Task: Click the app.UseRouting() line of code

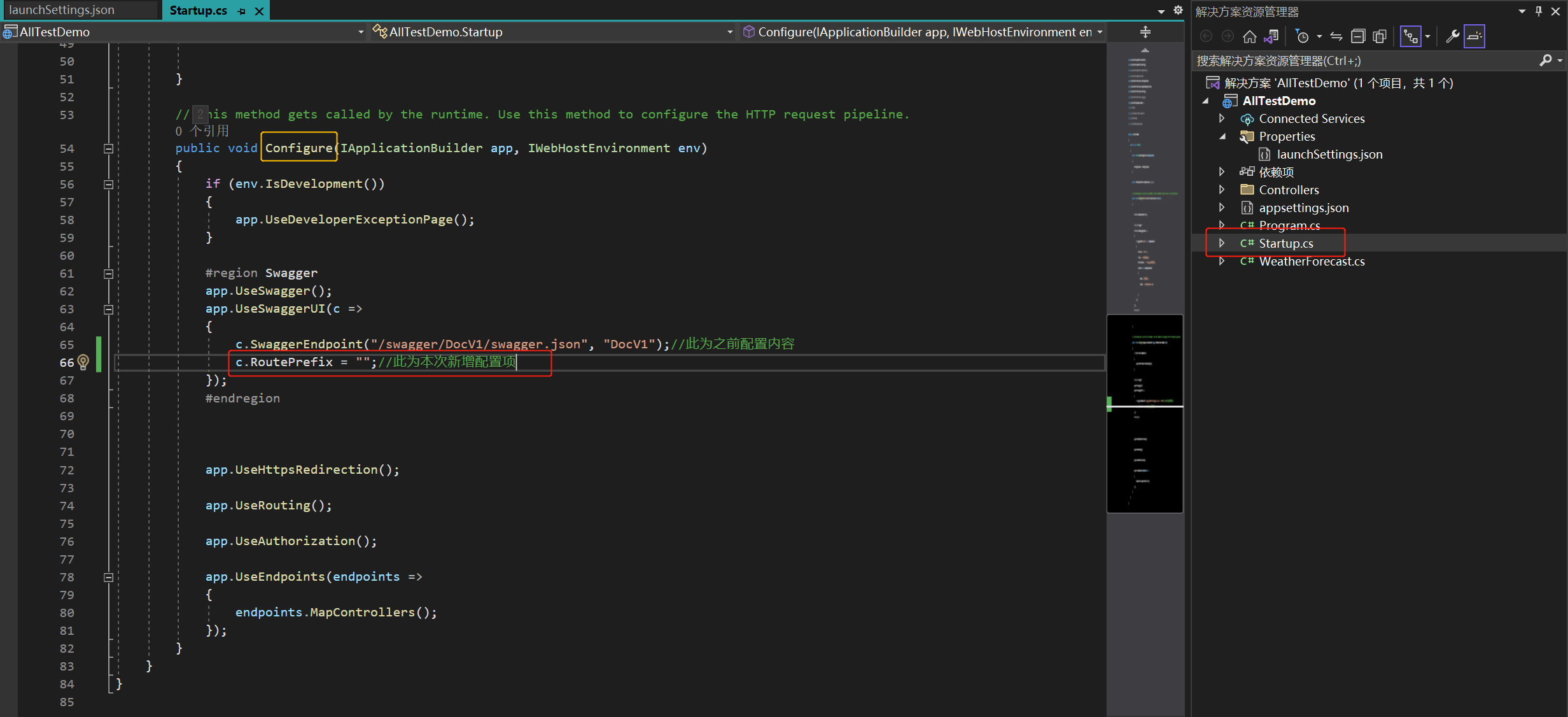Action: click(268, 506)
